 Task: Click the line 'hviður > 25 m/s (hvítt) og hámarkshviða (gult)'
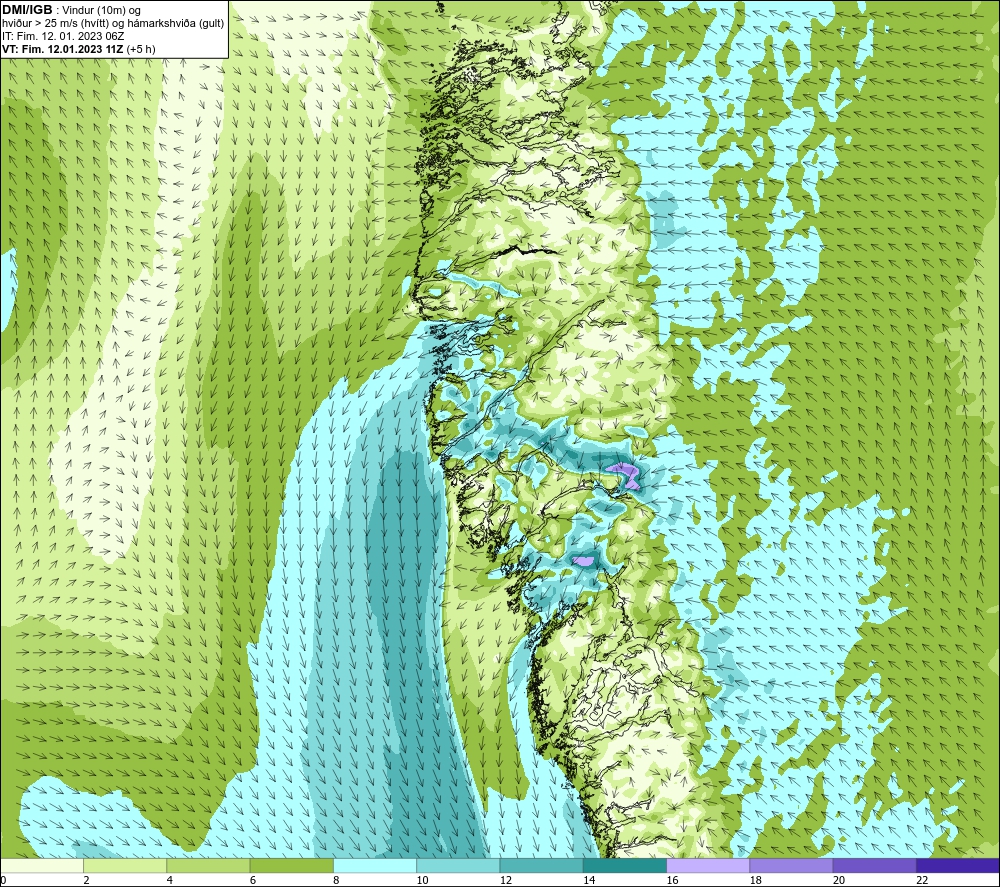click(x=113, y=23)
